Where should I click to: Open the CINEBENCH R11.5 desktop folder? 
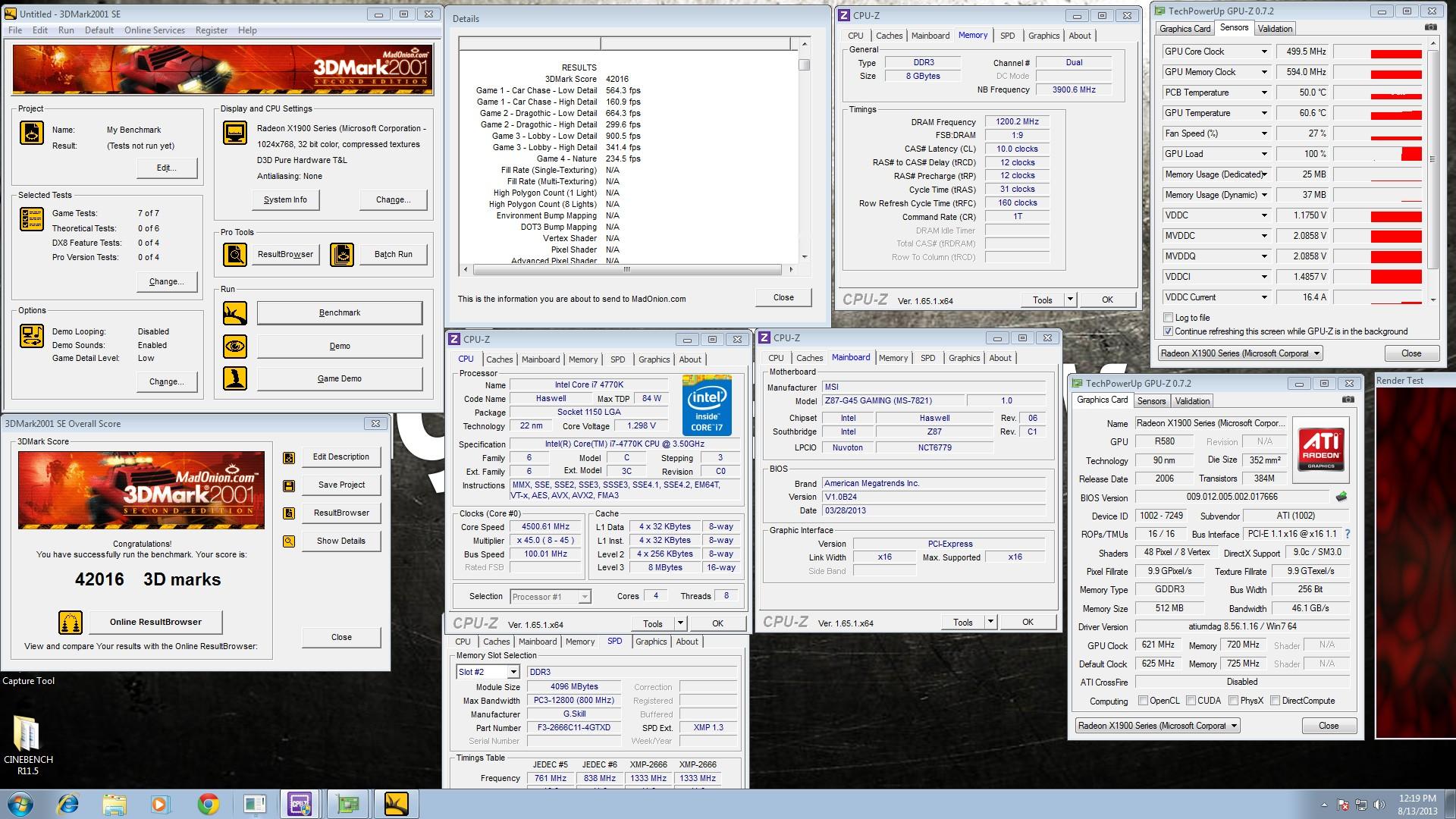click(28, 745)
